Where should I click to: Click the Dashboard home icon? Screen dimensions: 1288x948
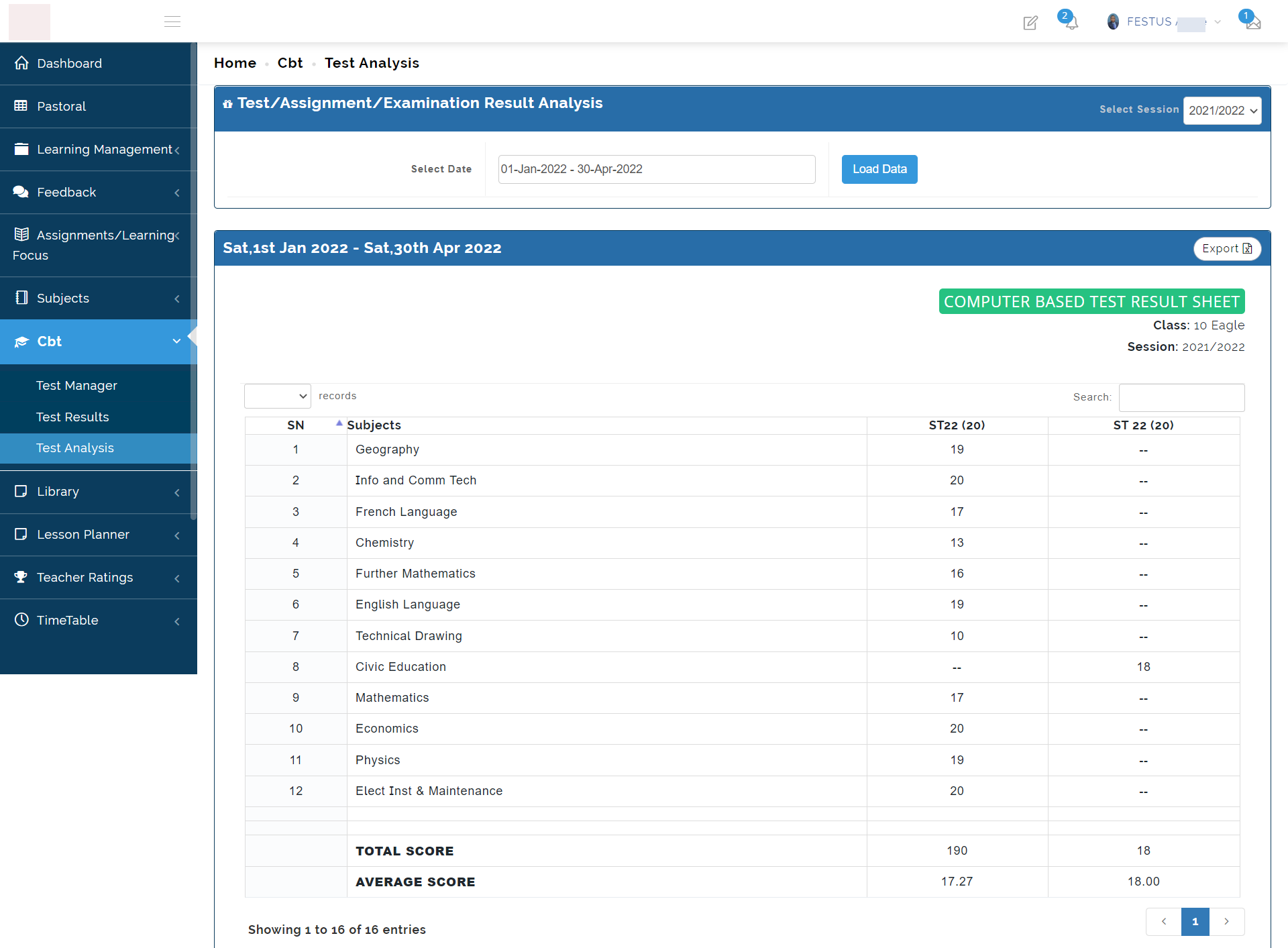pos(21,63)
